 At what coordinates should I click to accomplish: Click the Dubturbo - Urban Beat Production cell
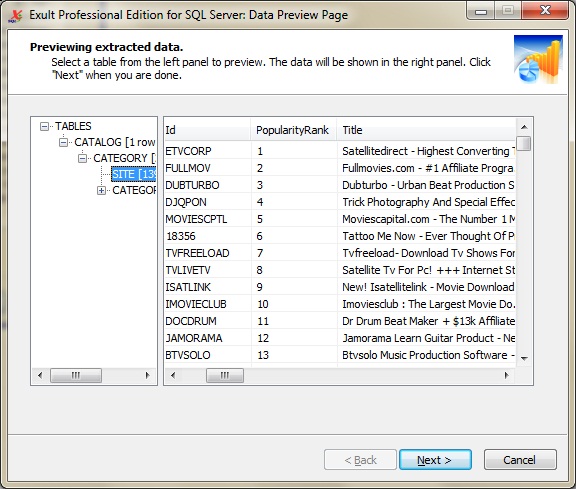[x=426, y=185]
